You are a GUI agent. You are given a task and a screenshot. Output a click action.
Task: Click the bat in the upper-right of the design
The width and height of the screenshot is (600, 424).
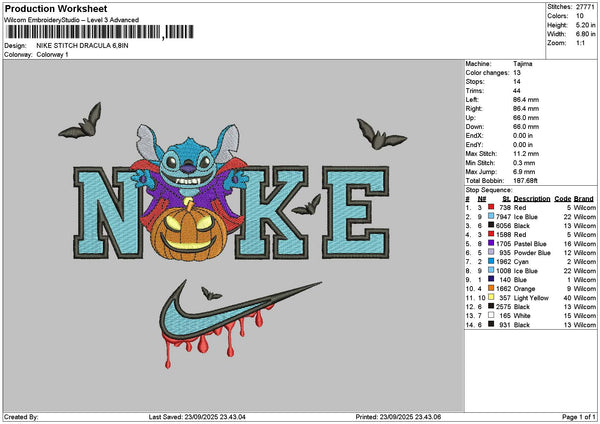pyautogui.click(x=379, y=134)
